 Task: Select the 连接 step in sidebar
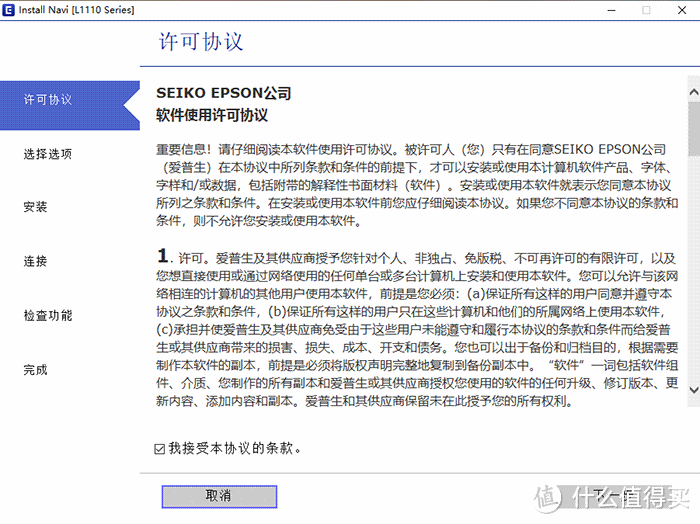(x=35, y=261)
